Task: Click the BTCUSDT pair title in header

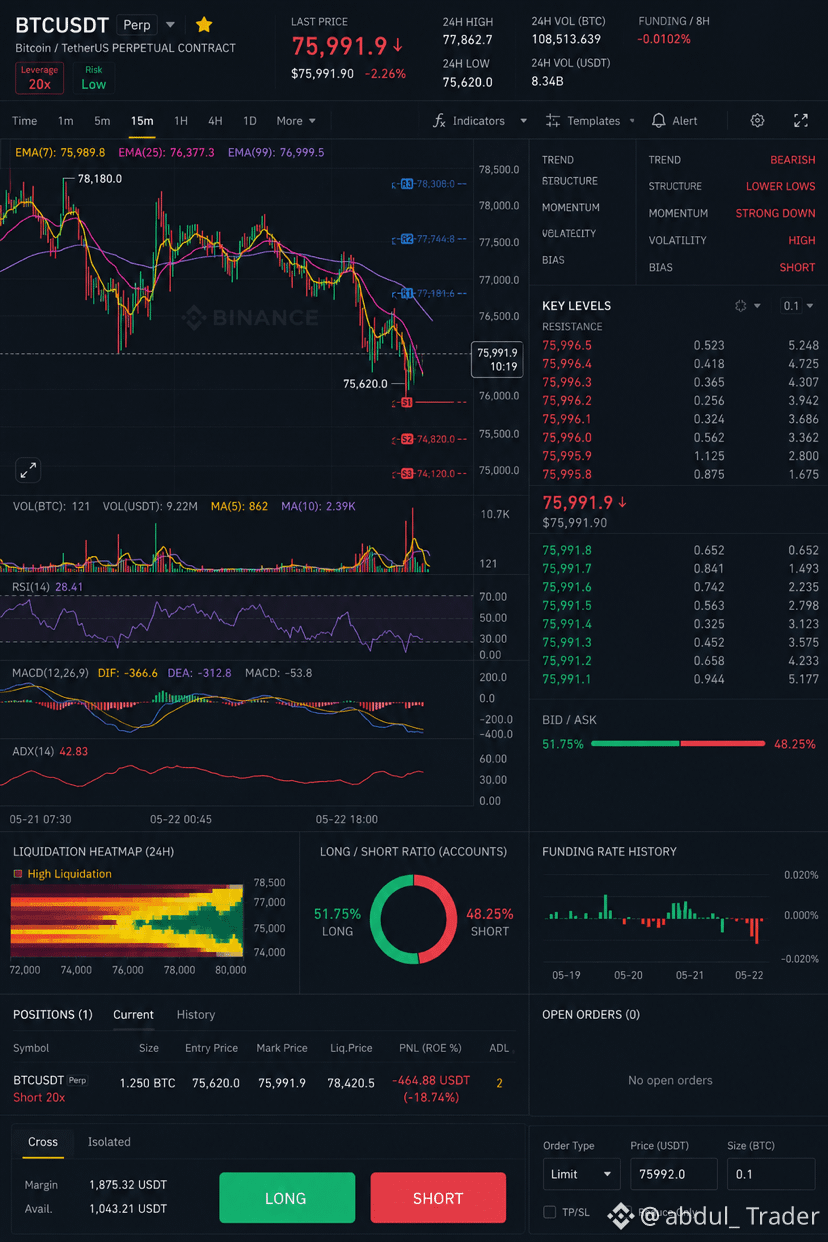Action: 62,25
